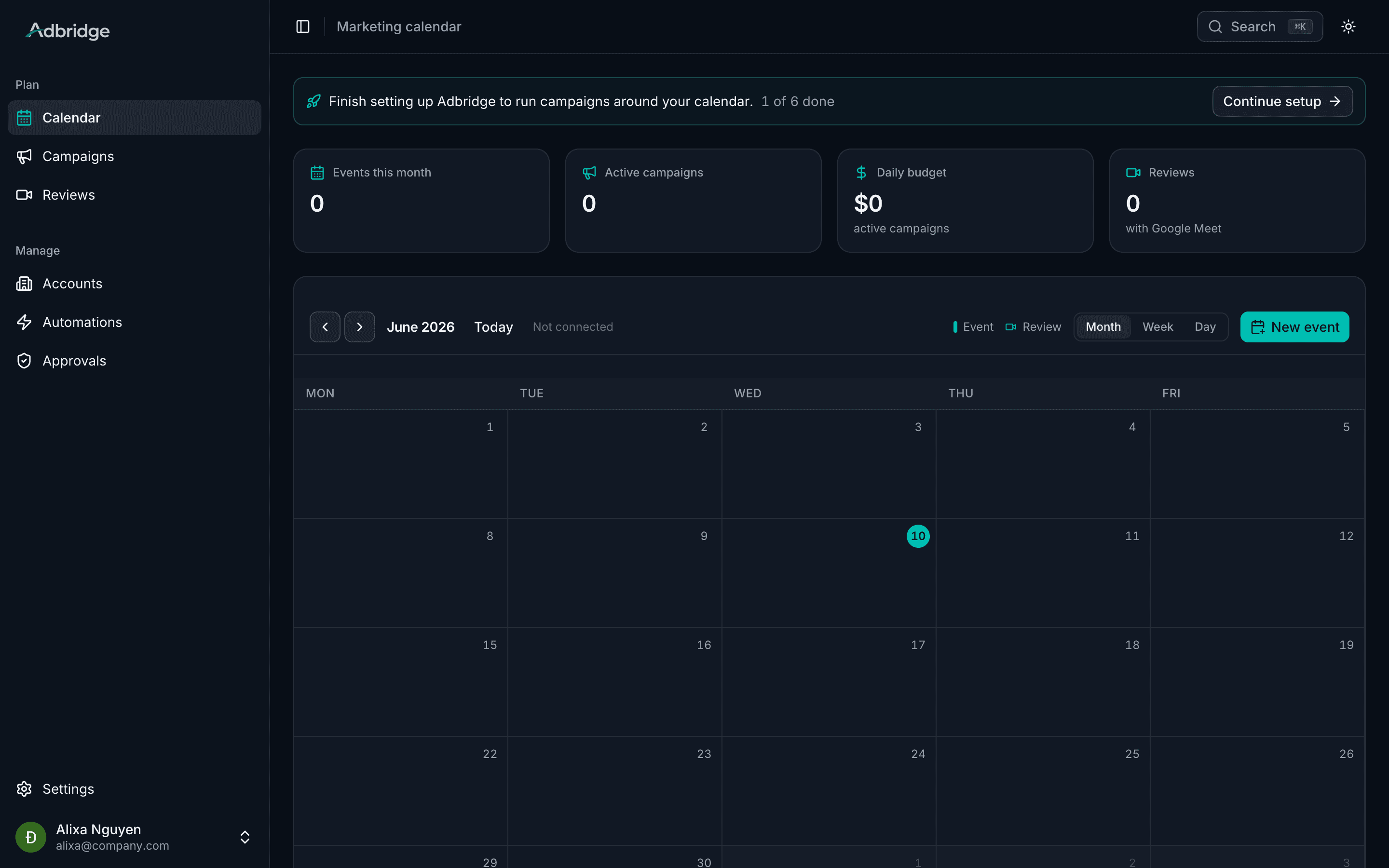Click the June 2026 month label
Viewport: 1389px width, 868px height.
(420, 326)
